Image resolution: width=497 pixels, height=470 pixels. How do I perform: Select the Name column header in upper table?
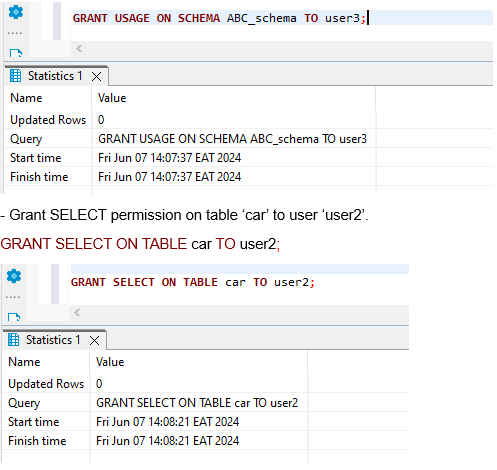click(26, 98)
